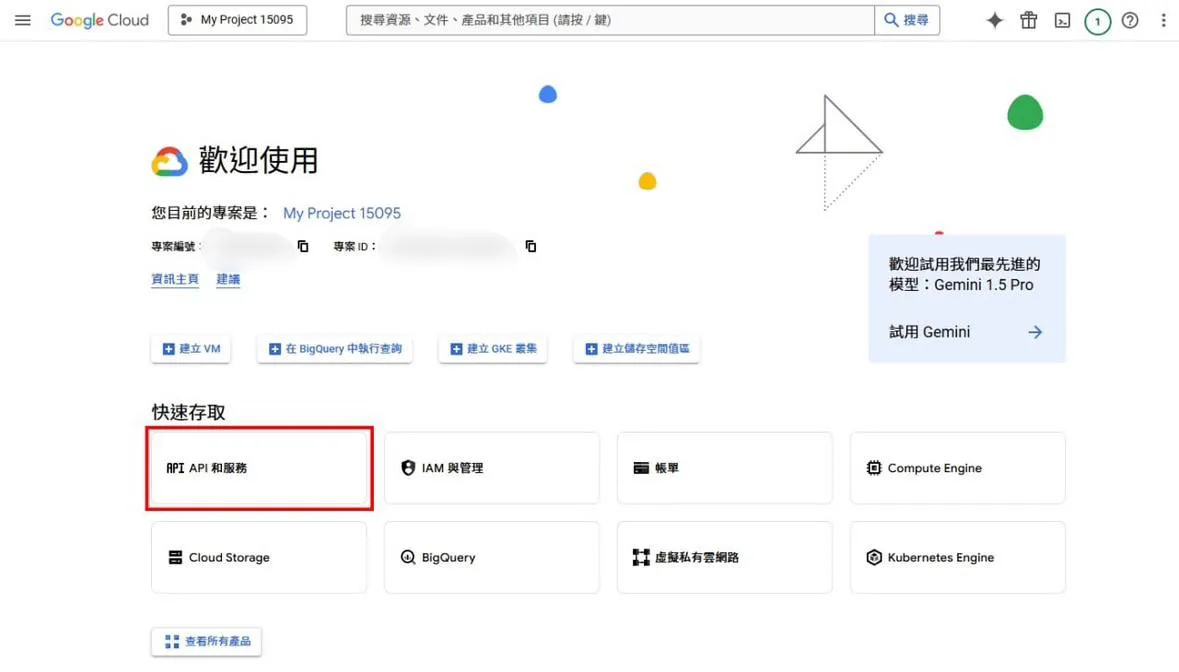Open the Compute Engine card

958,468
